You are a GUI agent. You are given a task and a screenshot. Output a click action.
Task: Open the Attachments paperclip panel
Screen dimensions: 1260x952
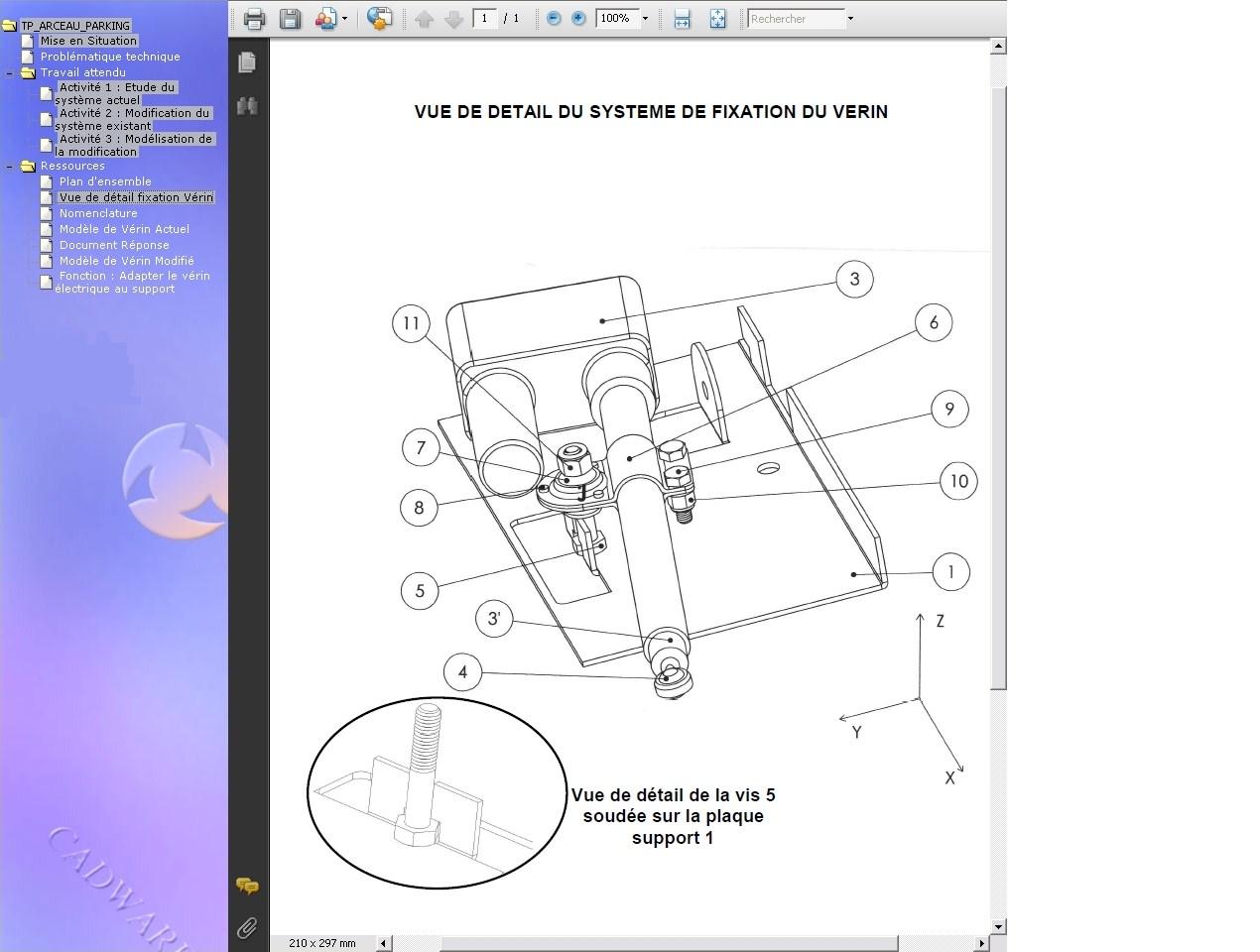tap(247, 927)
